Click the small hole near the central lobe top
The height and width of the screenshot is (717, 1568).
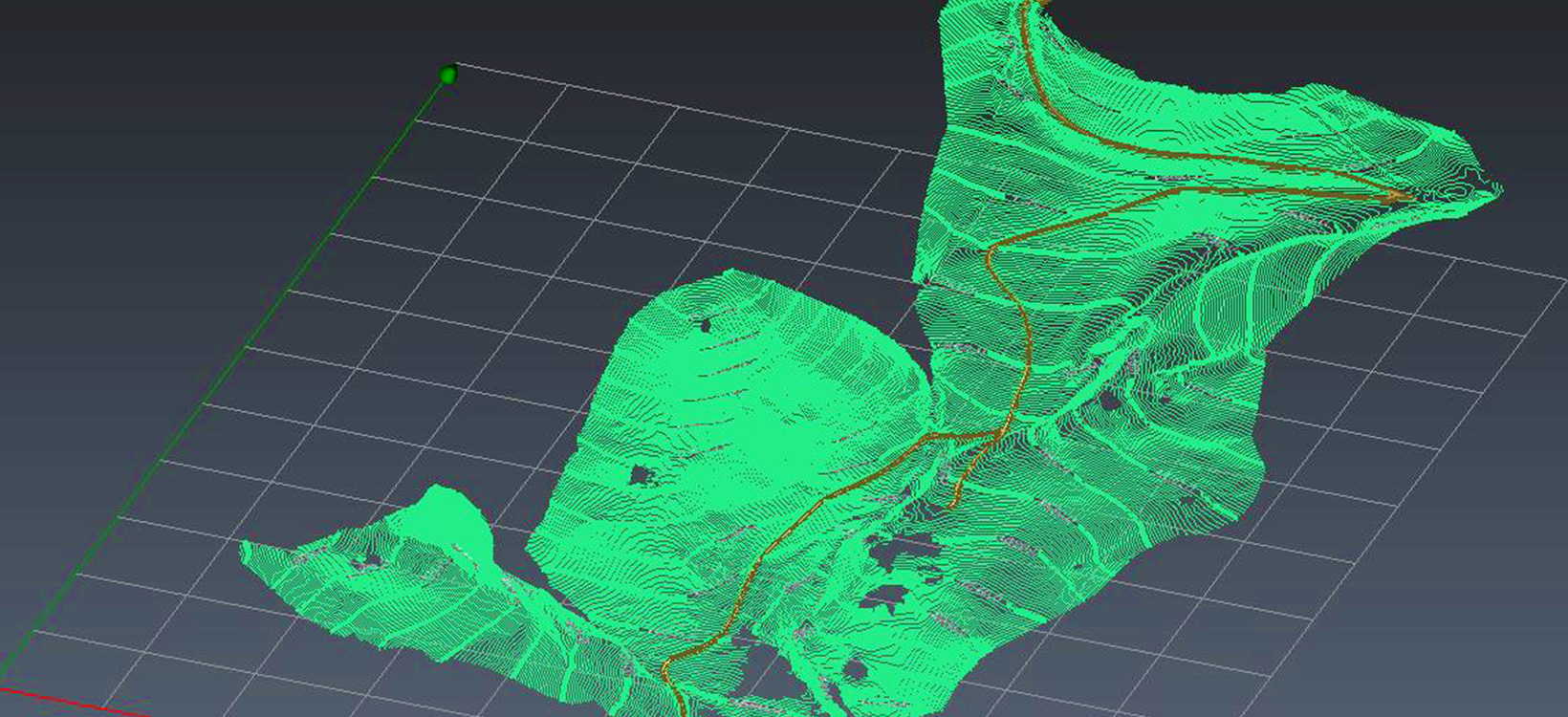click(707, 325)
